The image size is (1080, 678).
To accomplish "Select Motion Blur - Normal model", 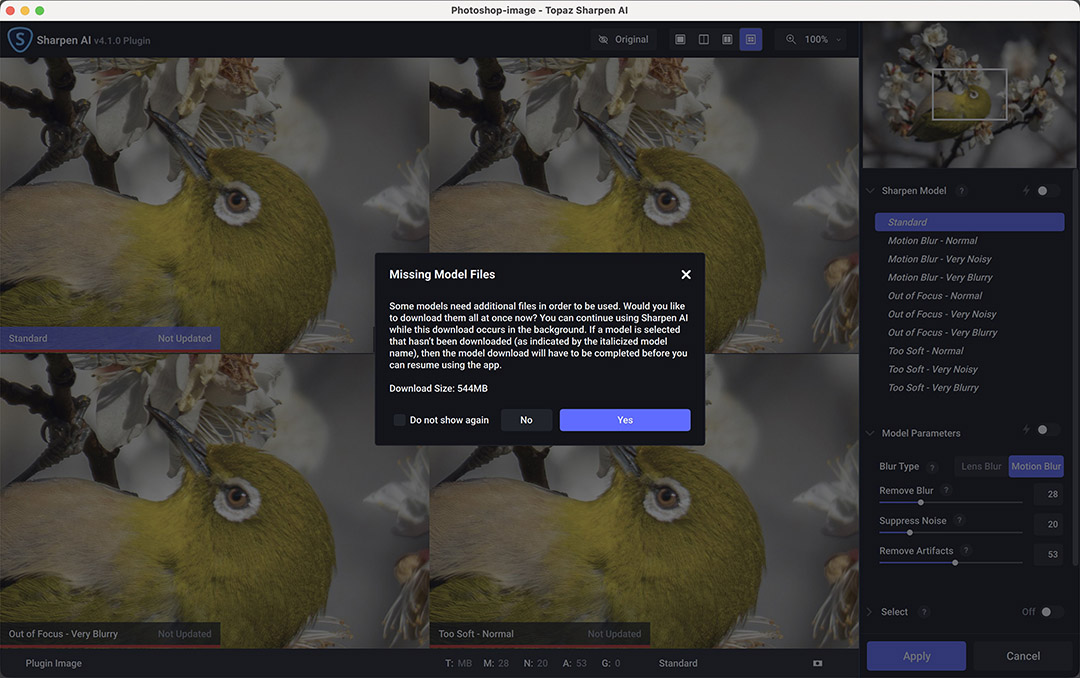I will tap(969, 240).
